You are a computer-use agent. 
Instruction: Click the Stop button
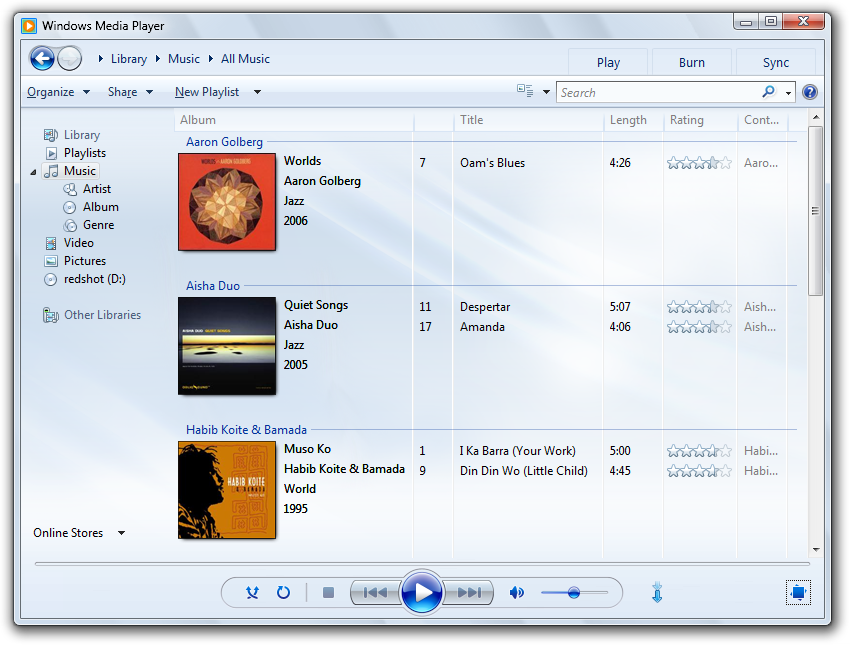pyautogui.click(x=328, y=592)
